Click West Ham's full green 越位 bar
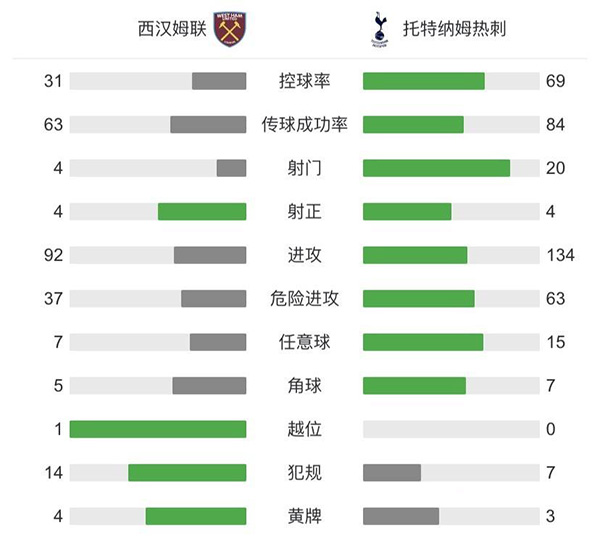Screen dimensions: 600x536 click(158, 429)
